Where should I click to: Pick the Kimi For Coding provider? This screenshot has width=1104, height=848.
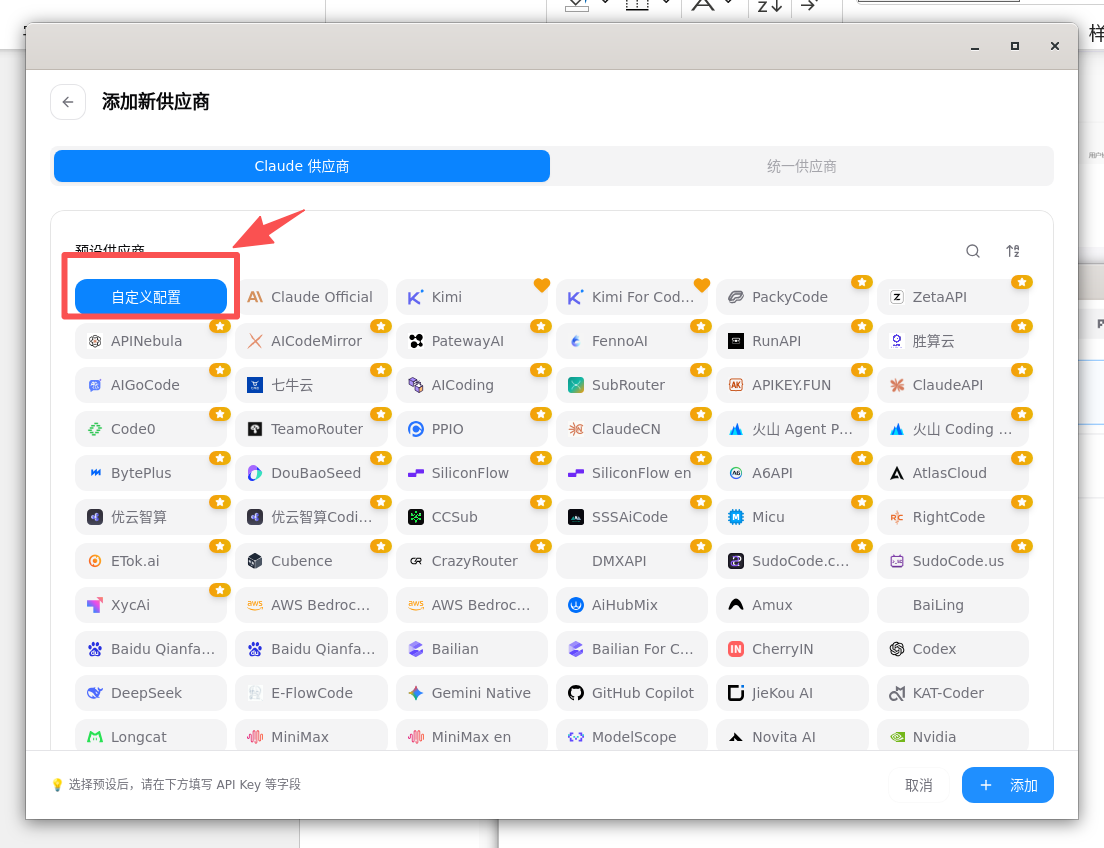pyautogui.click(x=632, y=297)
